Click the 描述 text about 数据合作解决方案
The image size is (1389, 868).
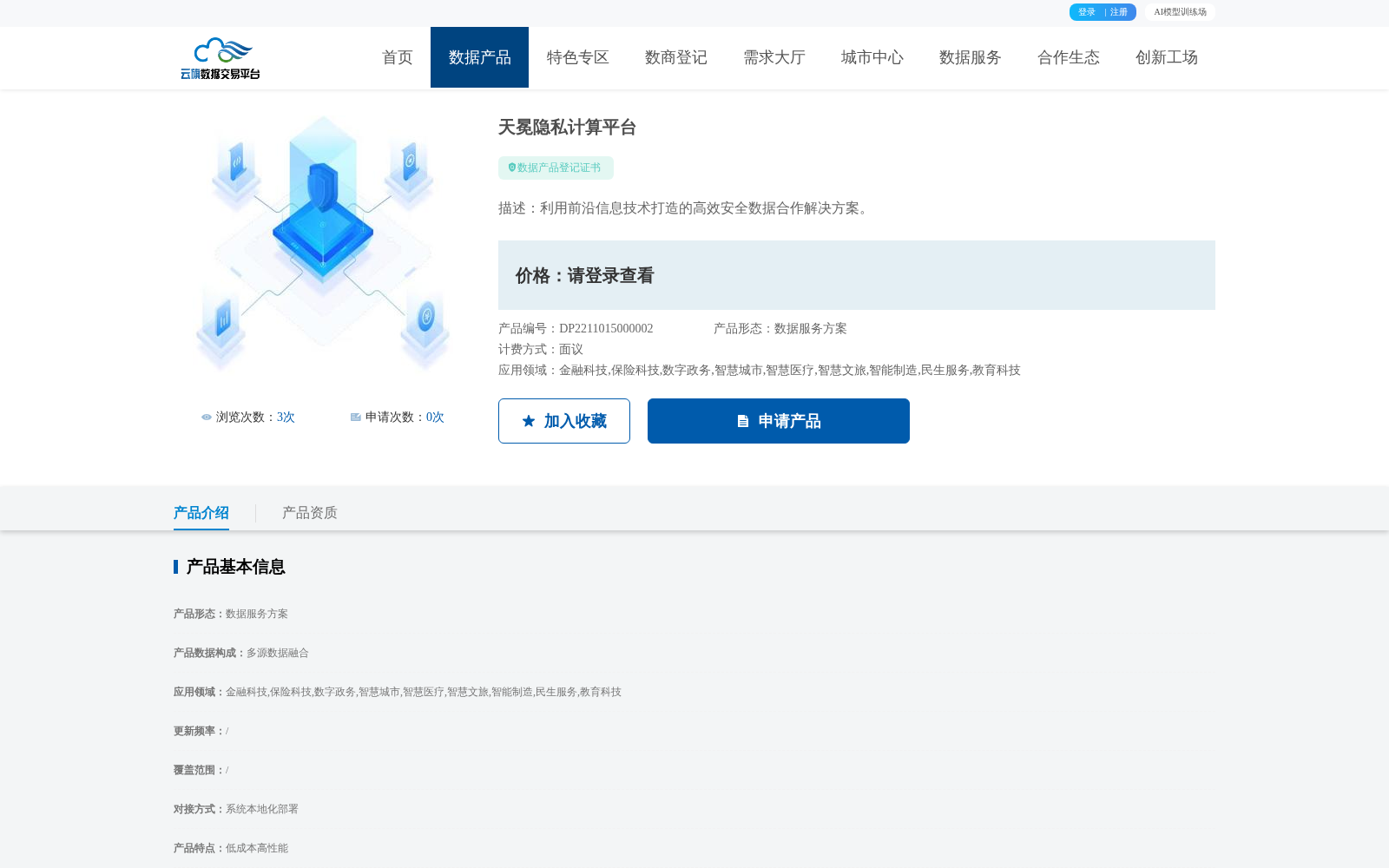pos(686,208)
